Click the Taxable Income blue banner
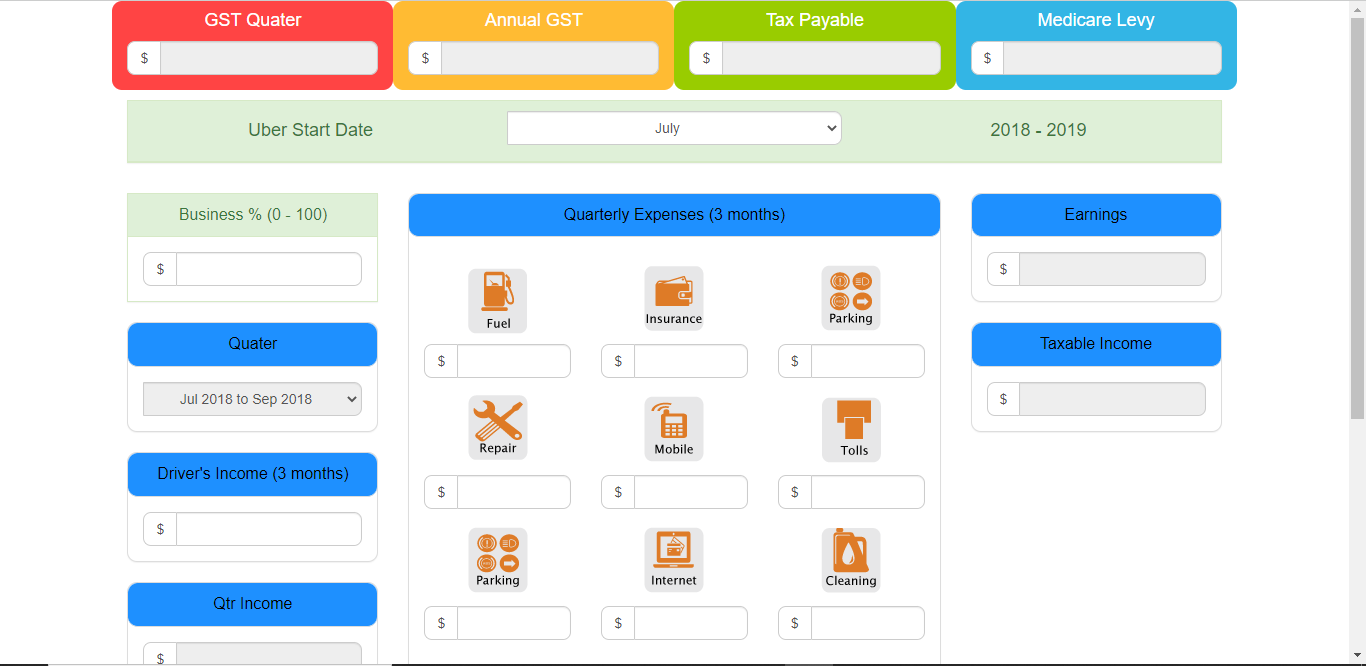The height and width of the screenshot is (666, 1366). [1095, 344]
